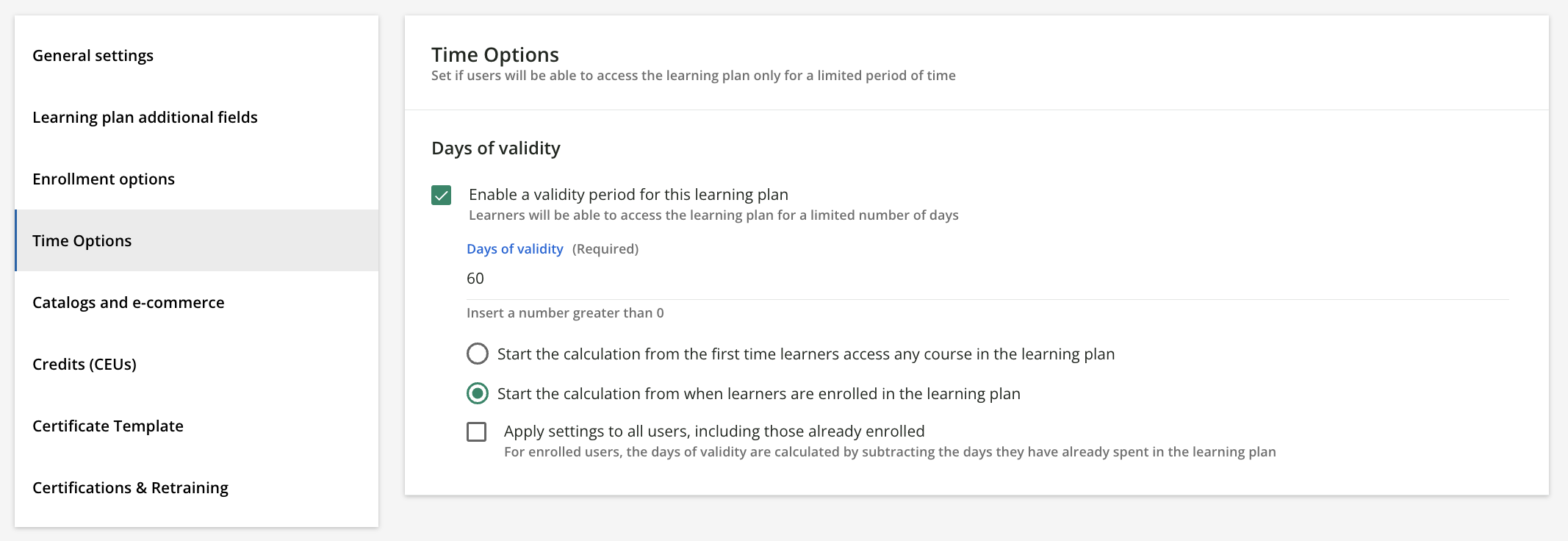Open the General settings section

coord(93,55)
